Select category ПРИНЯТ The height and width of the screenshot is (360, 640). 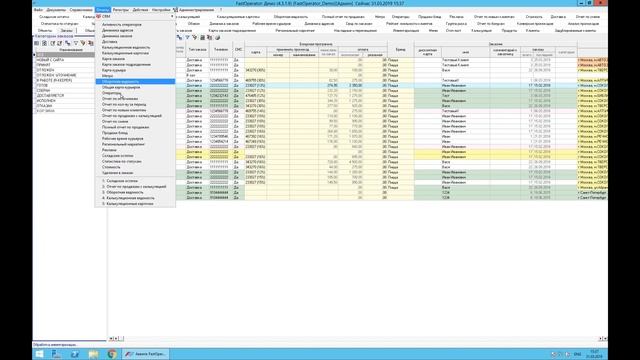point(44,65)
